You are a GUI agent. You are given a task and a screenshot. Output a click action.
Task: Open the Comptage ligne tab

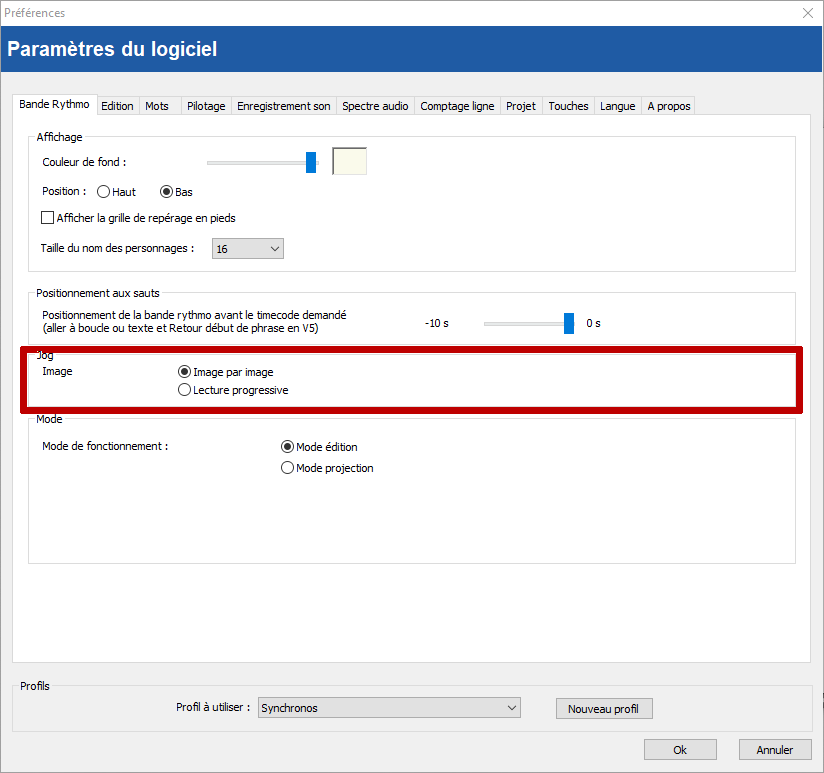pyautogui.click(x=457, y=106)
